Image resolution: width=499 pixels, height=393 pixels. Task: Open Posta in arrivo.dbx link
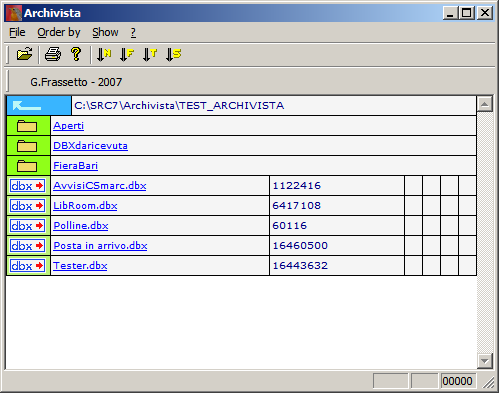pos(100,246)
